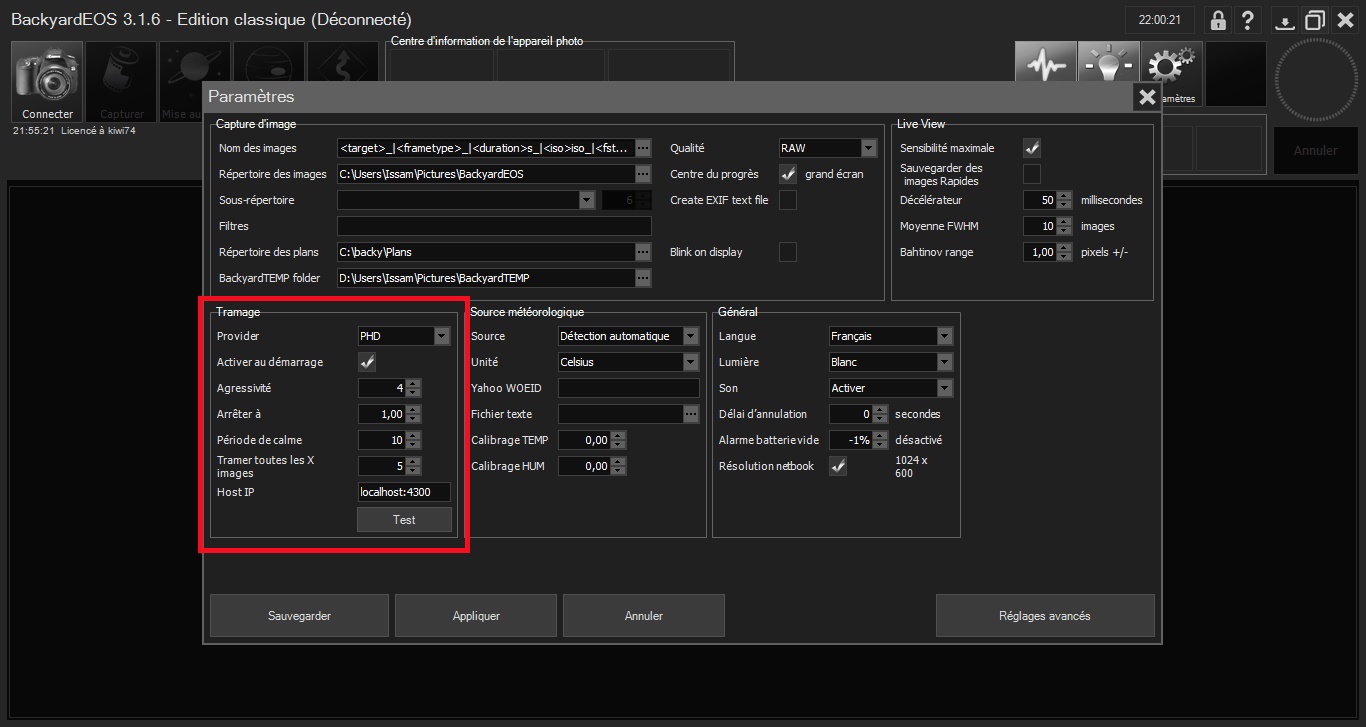1366x727 pixels.
Task: Uncheck Activer au démarrage checkbox
Action: click(x=367, y=362)
